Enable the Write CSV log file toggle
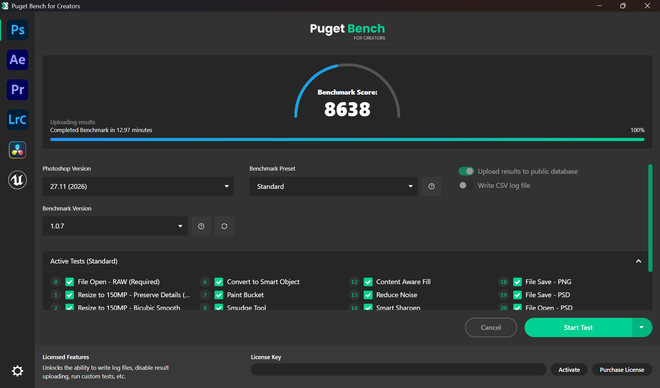This screenshot has height=388, width=660. click(466, 186)
